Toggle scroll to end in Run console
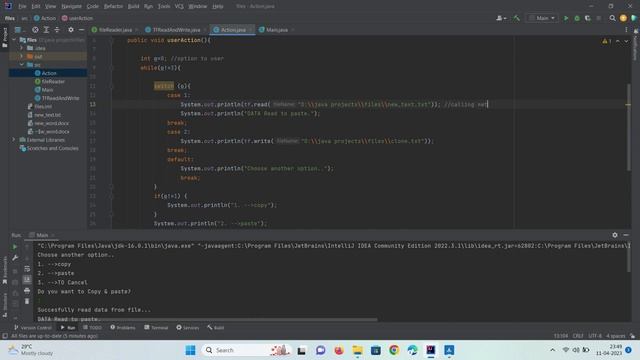The width and height of the screenshot is (640, 360). click(x=27, y=280)
